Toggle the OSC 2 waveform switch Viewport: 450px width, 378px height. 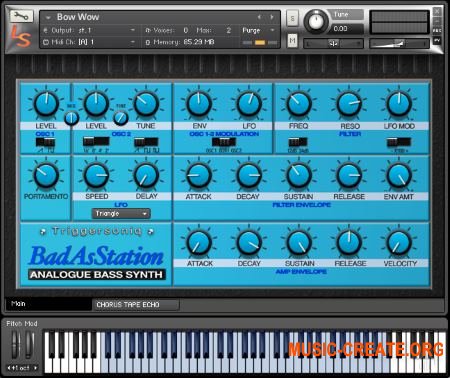146,142
